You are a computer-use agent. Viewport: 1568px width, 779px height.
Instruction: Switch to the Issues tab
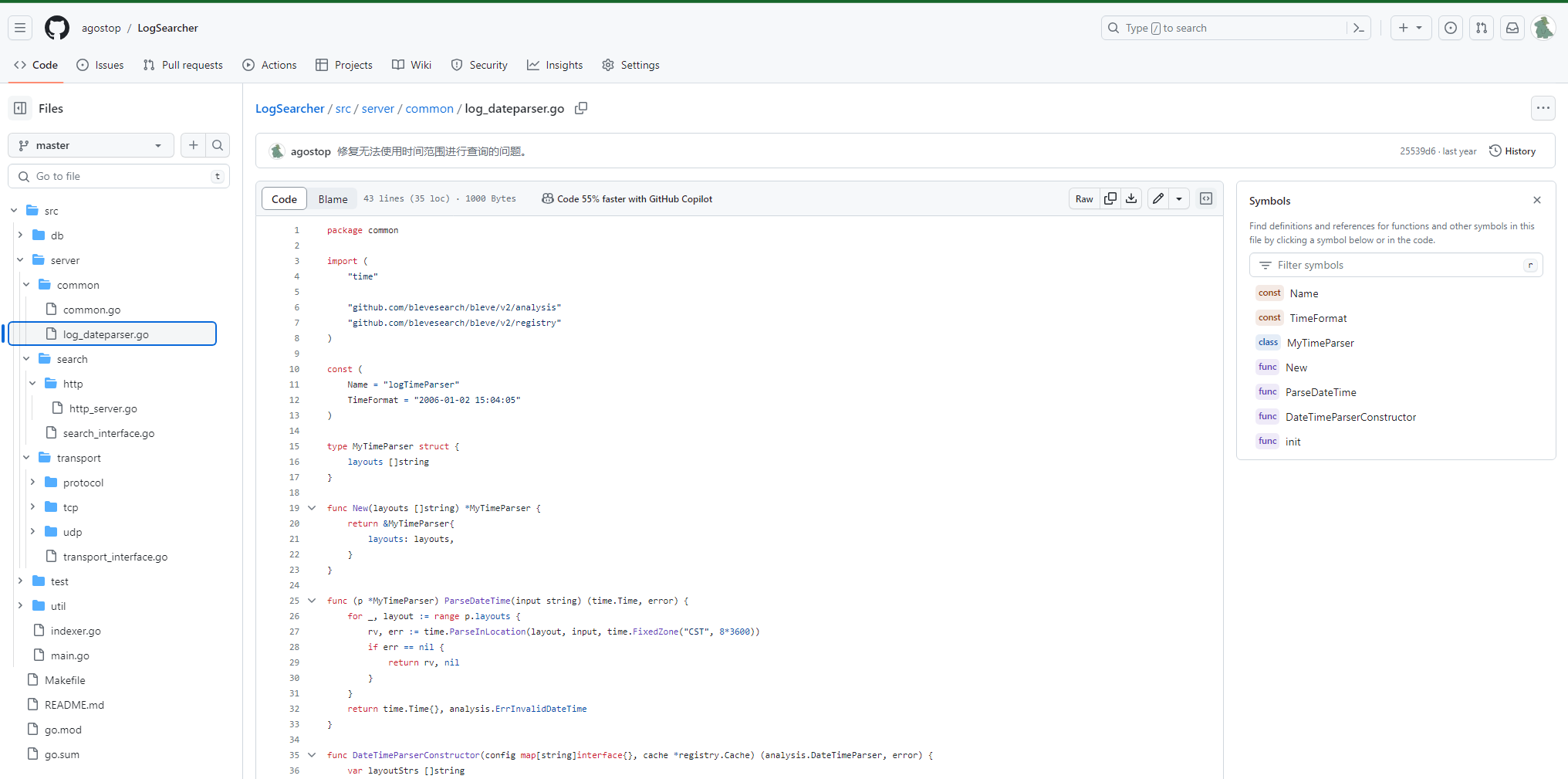click(100, 65)
